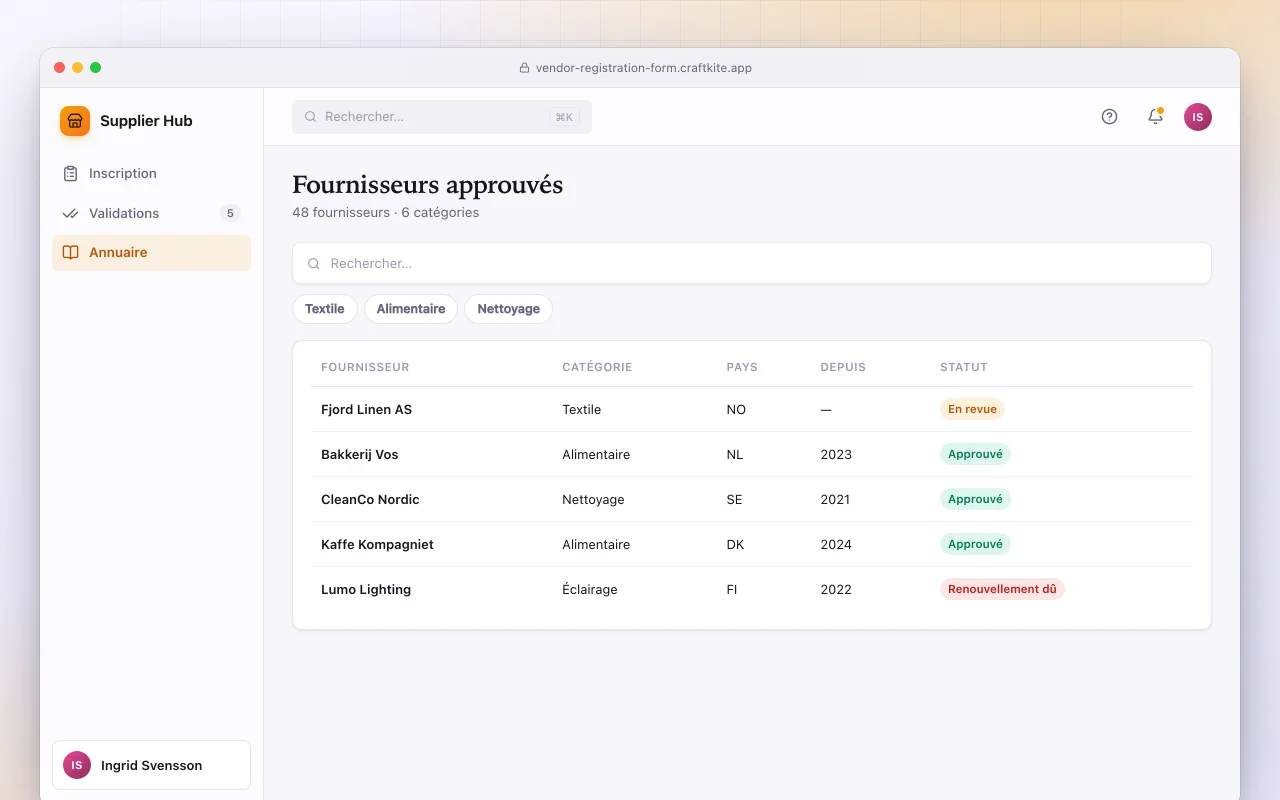Toggle the Textile filter chip
This screenshot has height=800, width=1280.
pos(325,309)
